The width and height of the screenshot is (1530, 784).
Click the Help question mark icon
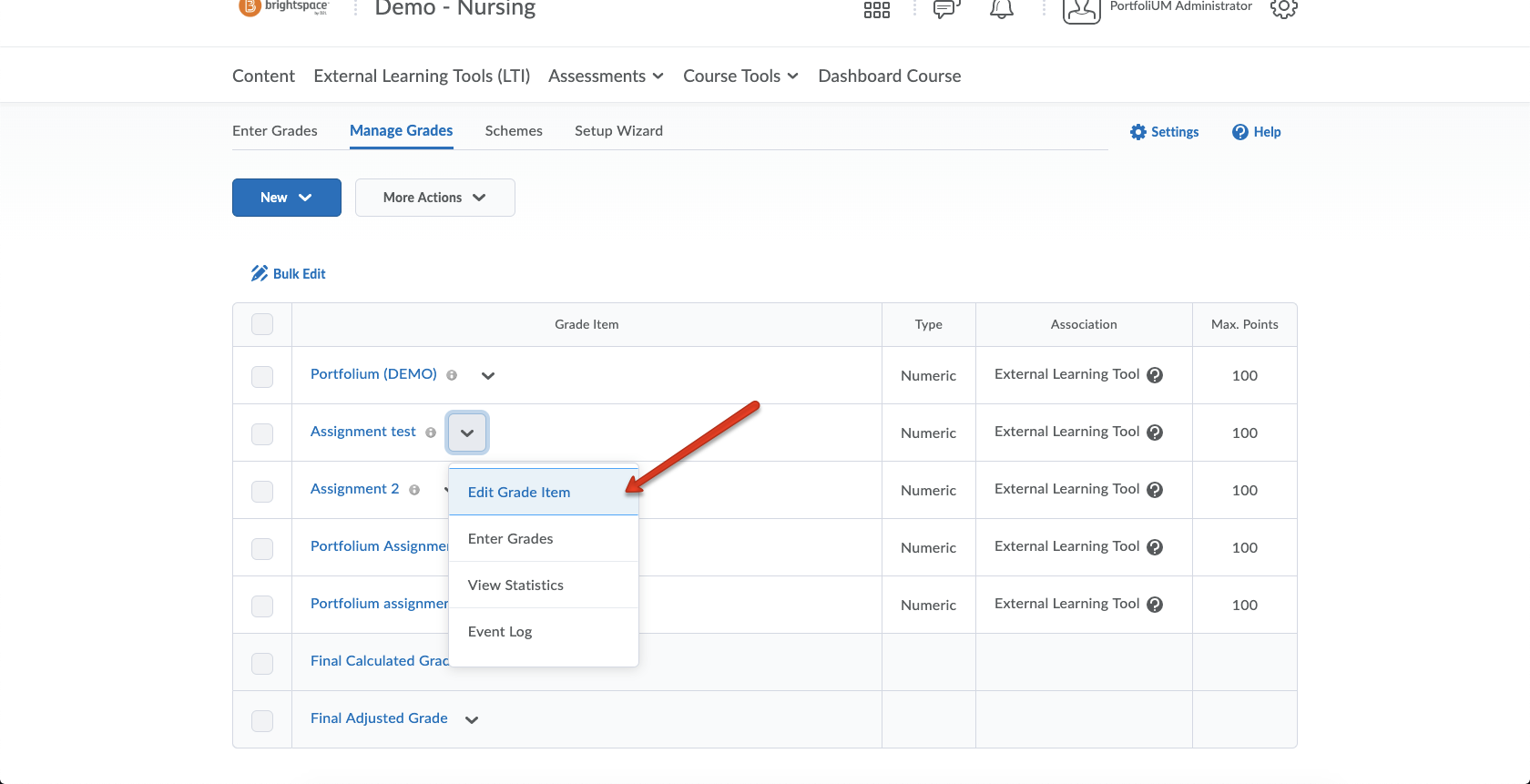(x=1240, y=132)
